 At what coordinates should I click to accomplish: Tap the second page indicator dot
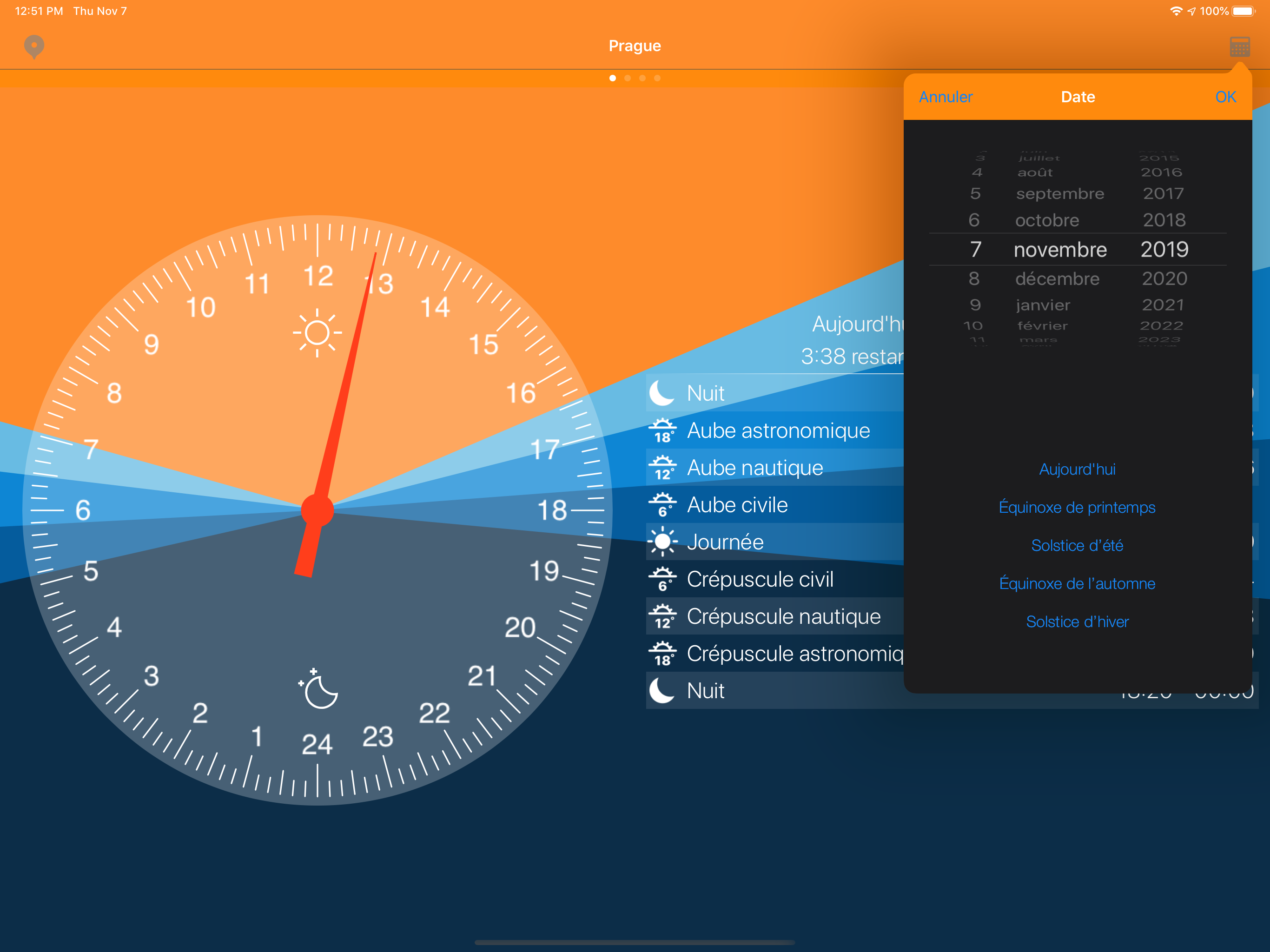tap(628, 78)
